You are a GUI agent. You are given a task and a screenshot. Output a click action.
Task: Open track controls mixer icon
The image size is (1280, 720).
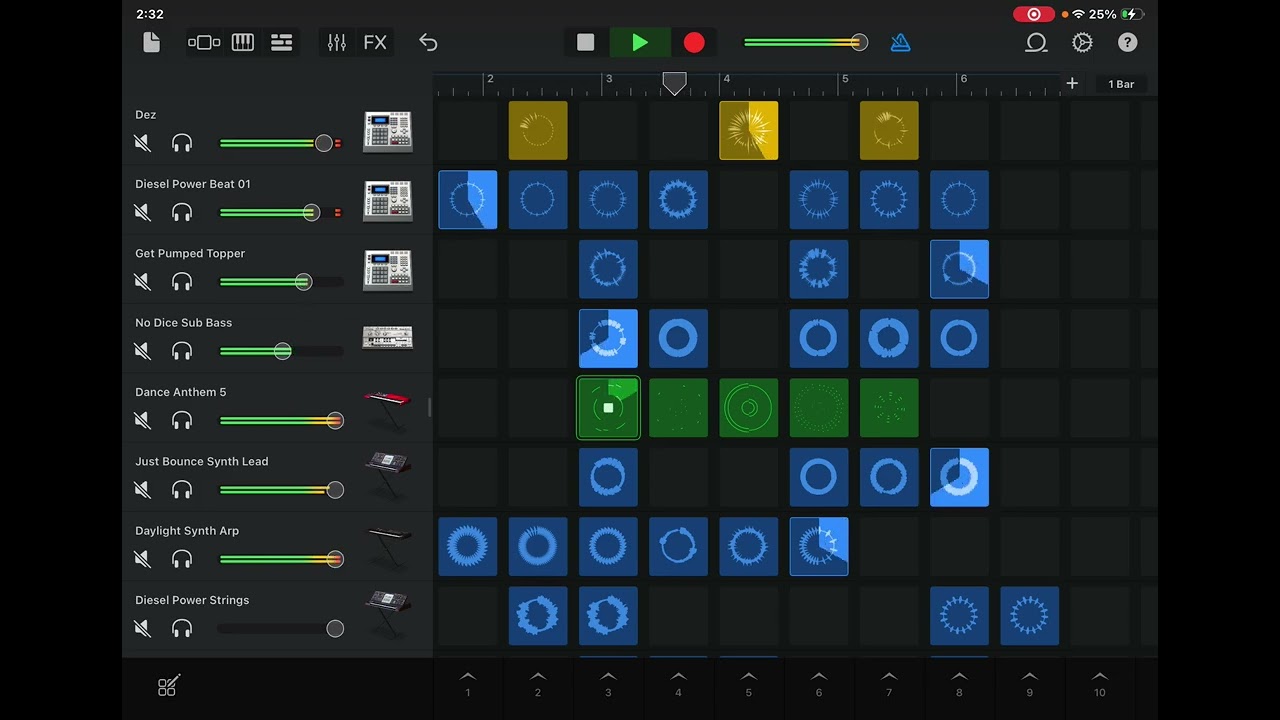[x=337, y=42]
